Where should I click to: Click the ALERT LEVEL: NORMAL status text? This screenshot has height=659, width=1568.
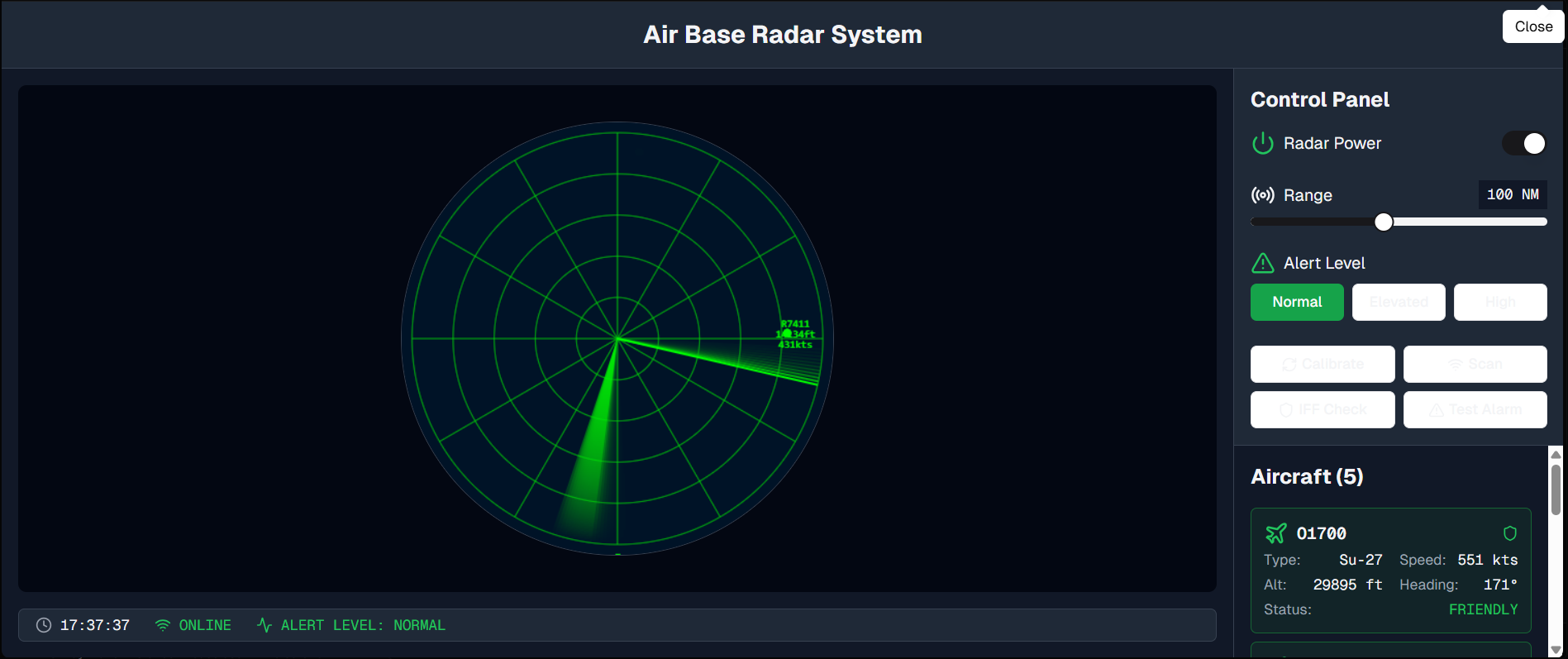(363, 625)
